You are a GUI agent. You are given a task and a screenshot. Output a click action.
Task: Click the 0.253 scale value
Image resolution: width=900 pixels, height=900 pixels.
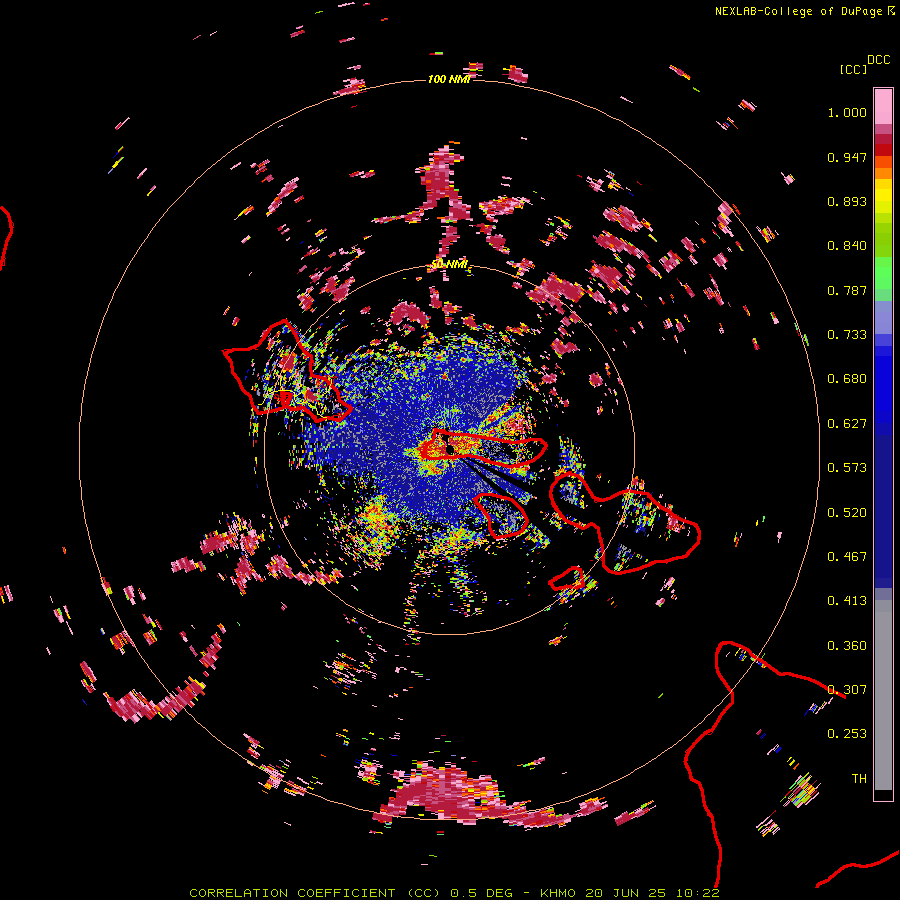[847, 734]
